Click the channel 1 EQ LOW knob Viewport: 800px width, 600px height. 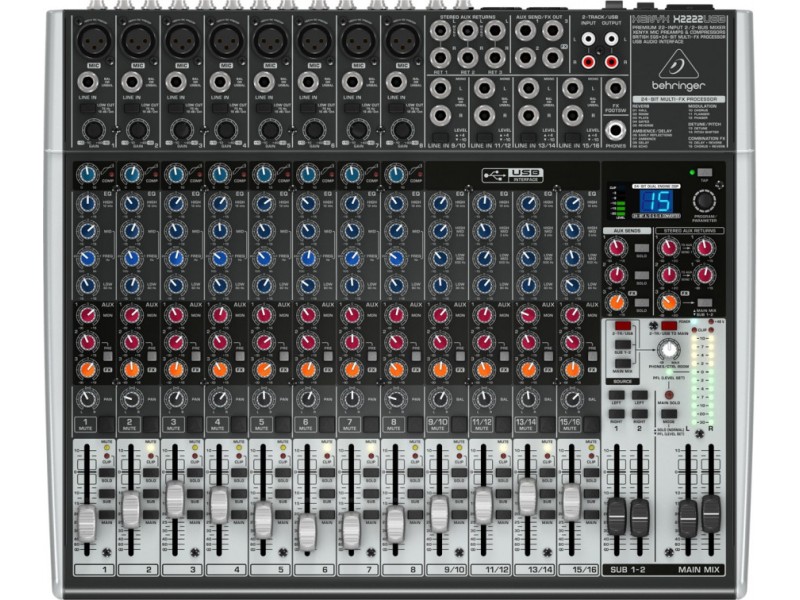click(x=87, y=285)
